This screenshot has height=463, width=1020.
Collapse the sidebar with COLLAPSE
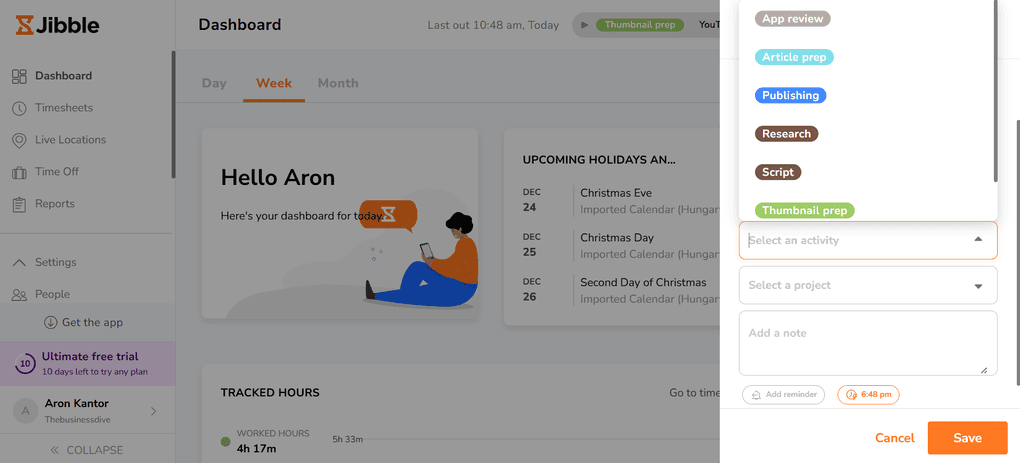87,450
